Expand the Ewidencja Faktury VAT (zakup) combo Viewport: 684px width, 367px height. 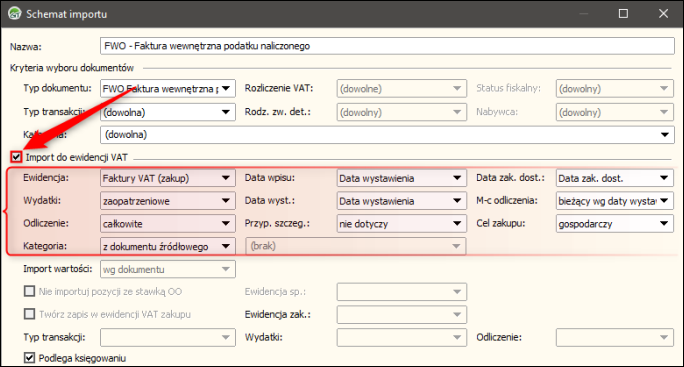168,178
